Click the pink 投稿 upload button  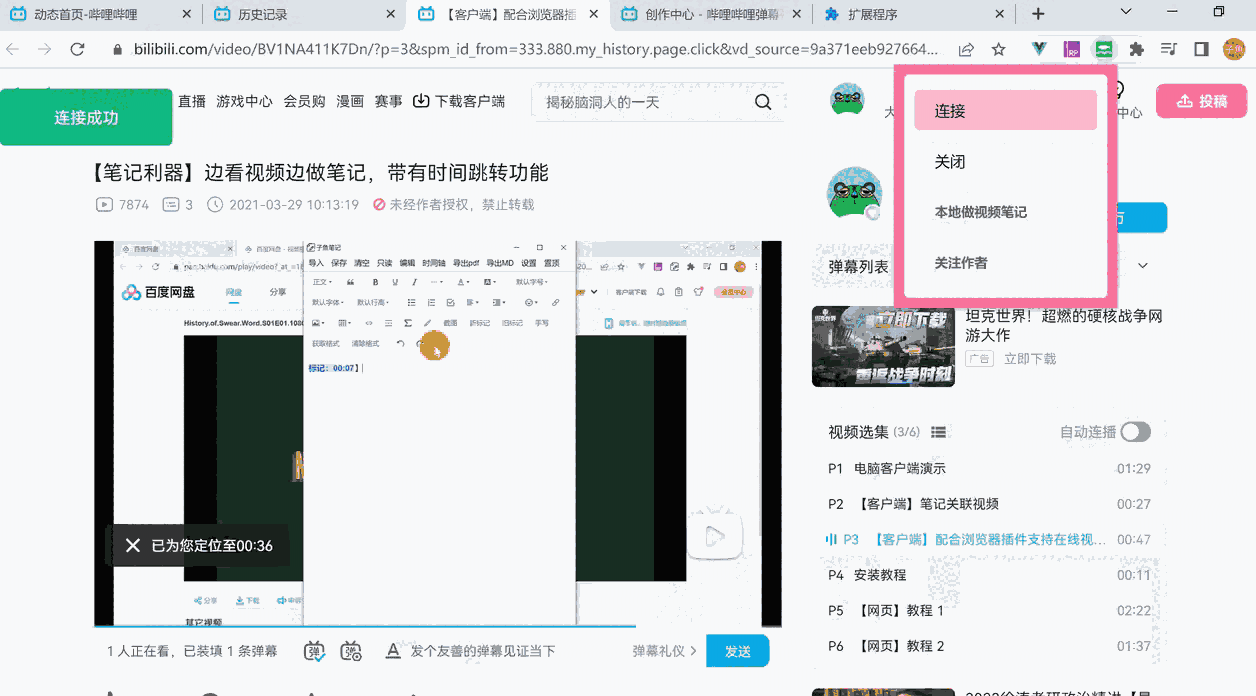click(1201, 101)
